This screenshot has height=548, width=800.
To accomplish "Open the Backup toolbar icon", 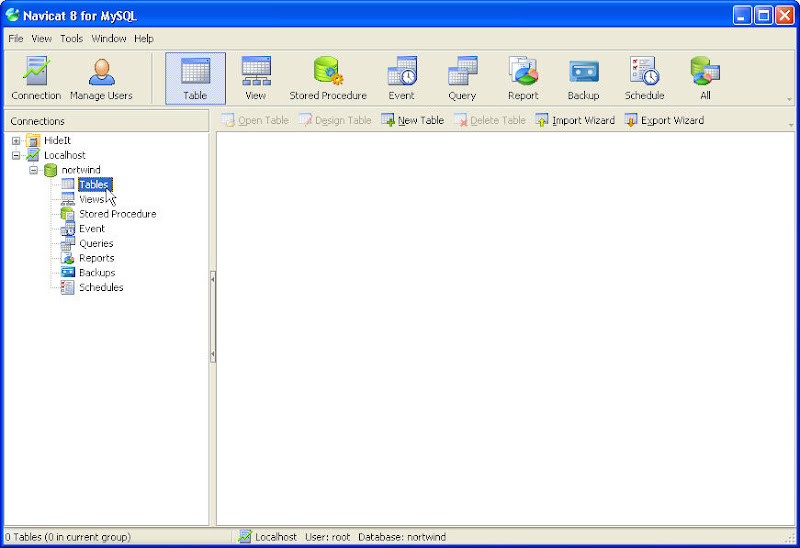I will click(x=584, y=78).
